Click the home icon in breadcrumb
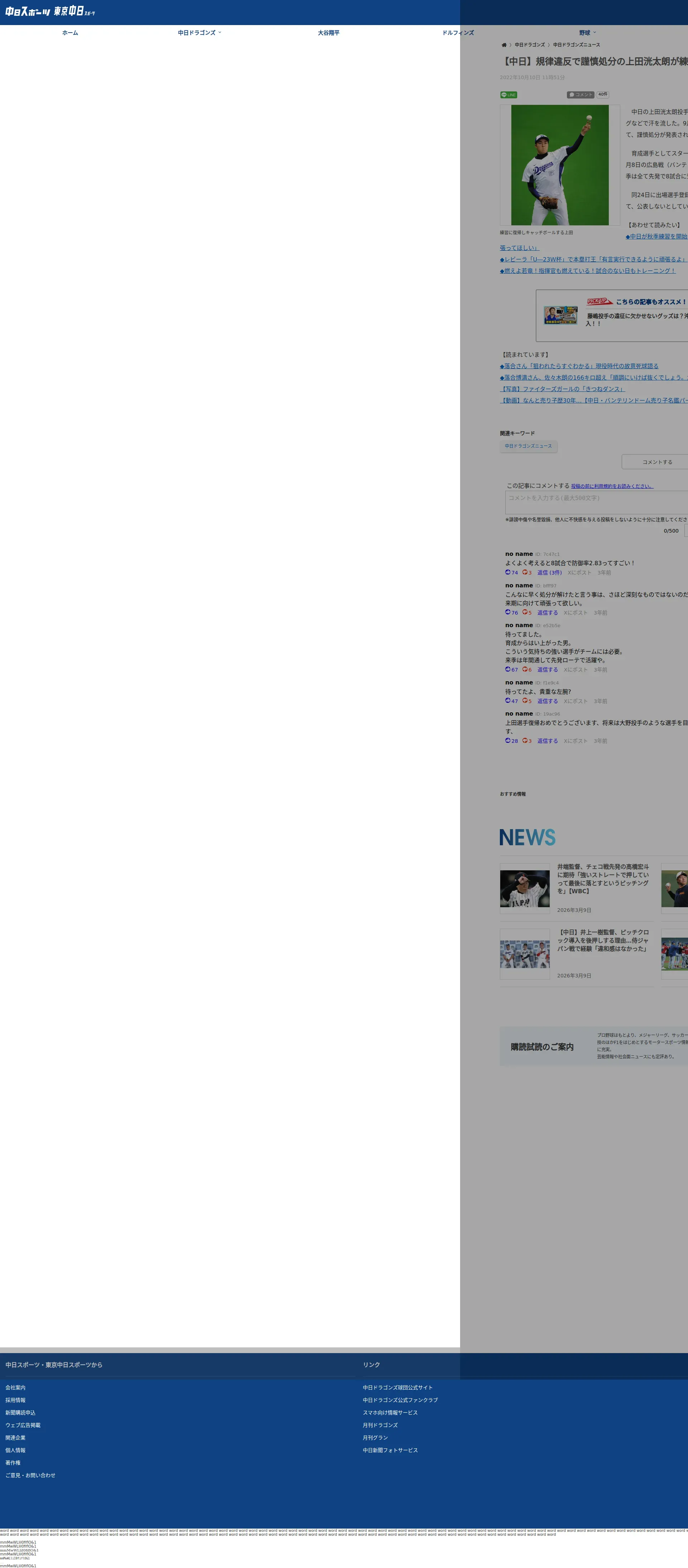This screenshot has height=1568, width=688. coord(503,45)
